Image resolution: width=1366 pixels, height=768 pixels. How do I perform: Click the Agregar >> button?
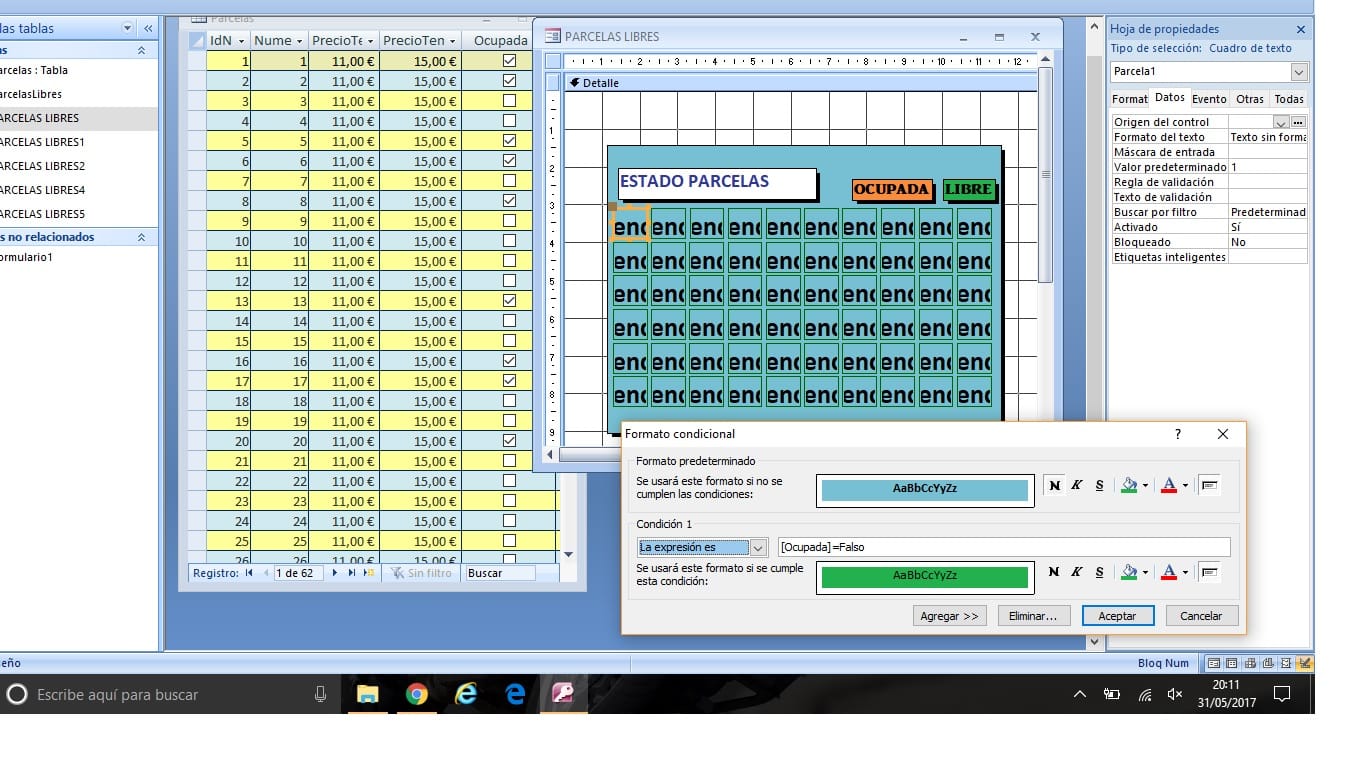coord(948,615)
